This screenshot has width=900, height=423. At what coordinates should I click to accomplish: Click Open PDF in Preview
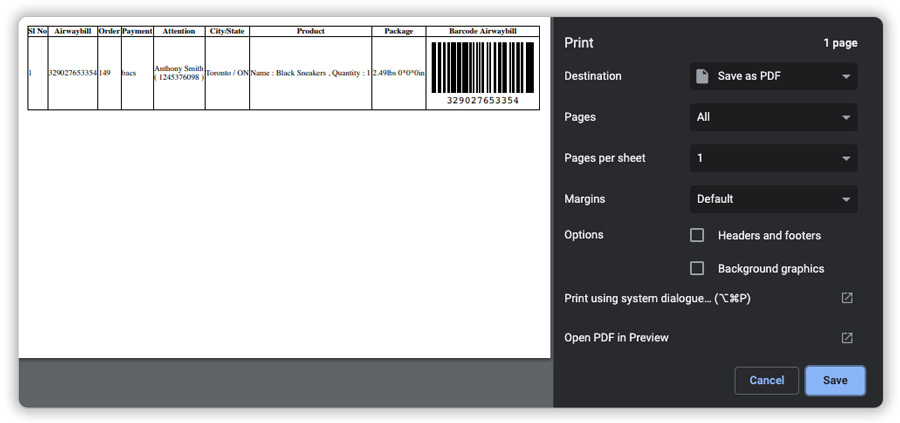point(616,338)
